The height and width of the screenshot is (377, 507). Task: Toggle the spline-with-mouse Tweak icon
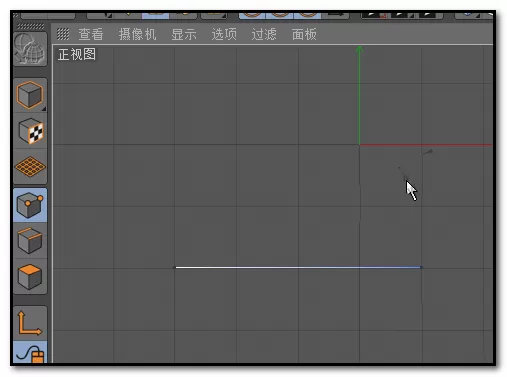point(30,352)
